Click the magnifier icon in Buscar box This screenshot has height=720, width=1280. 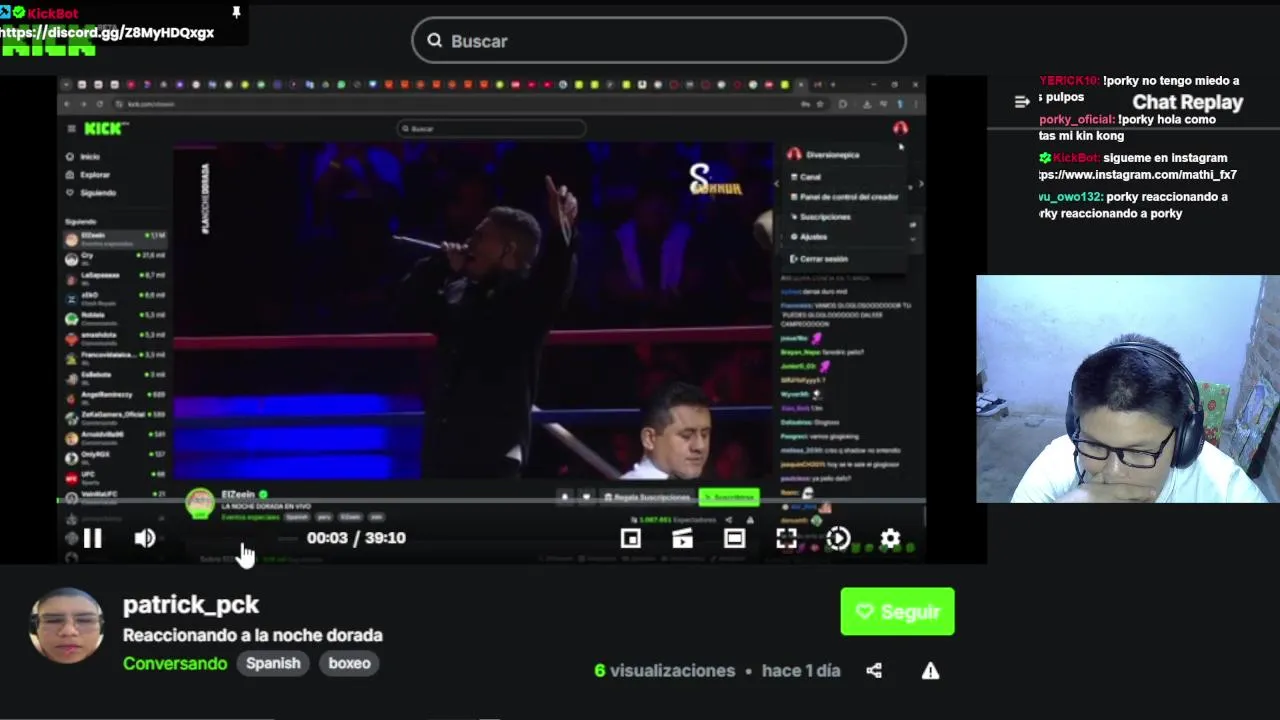[435, 41]
